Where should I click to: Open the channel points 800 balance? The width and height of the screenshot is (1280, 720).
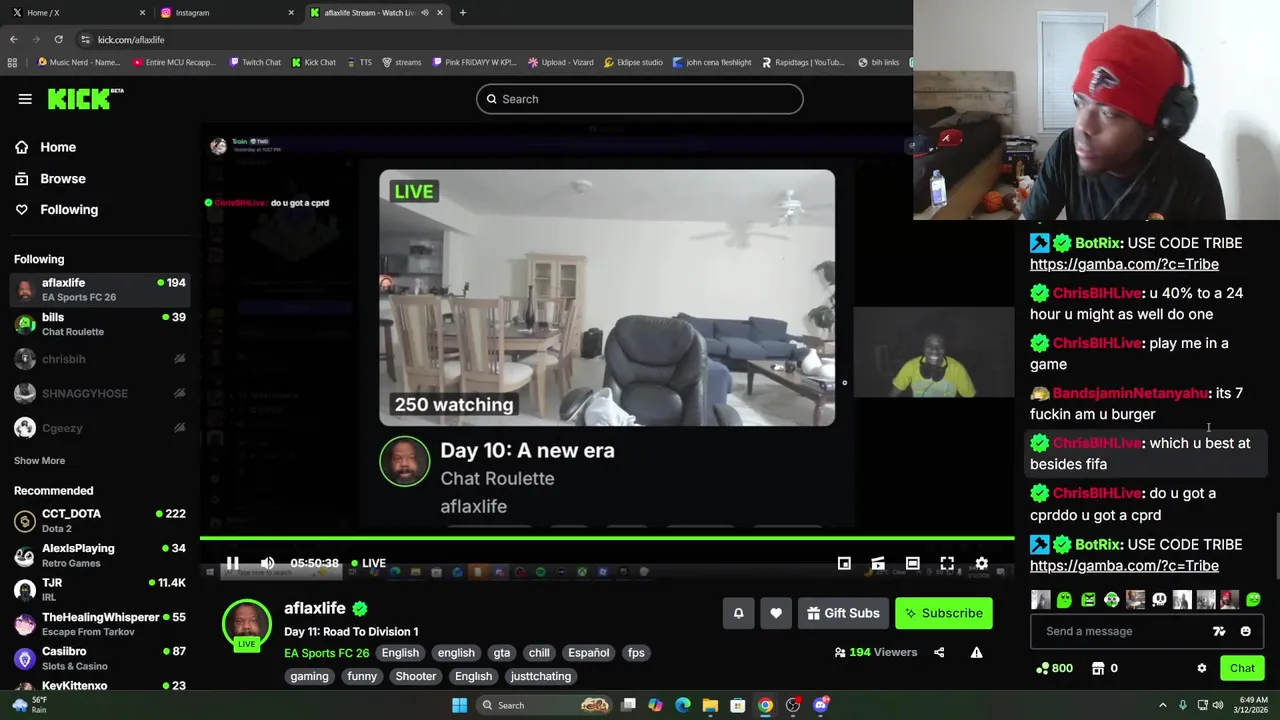[x=1056, y=668]
